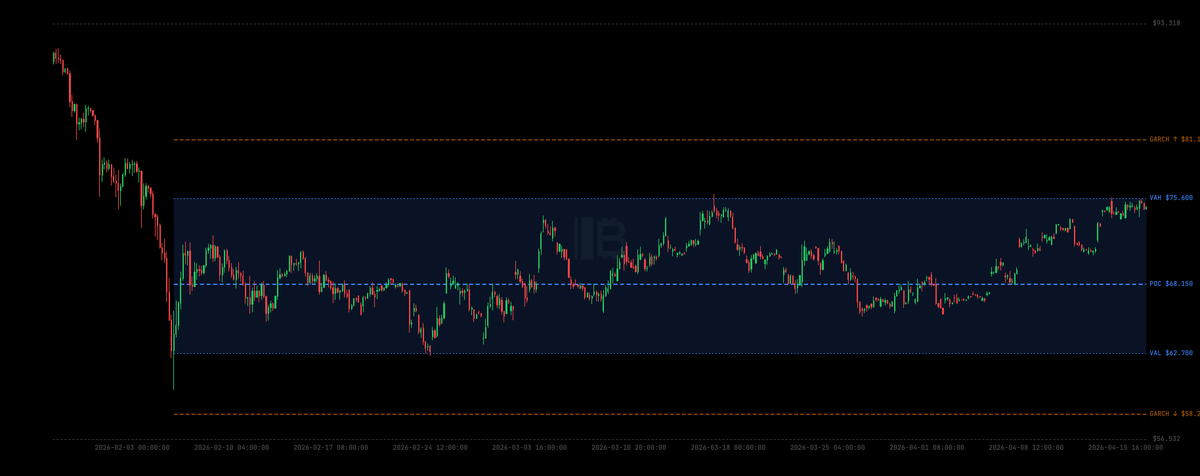
Task: Click the 2026-03-10 20:00:00 axis label
Action: click(x=629, y=448)
